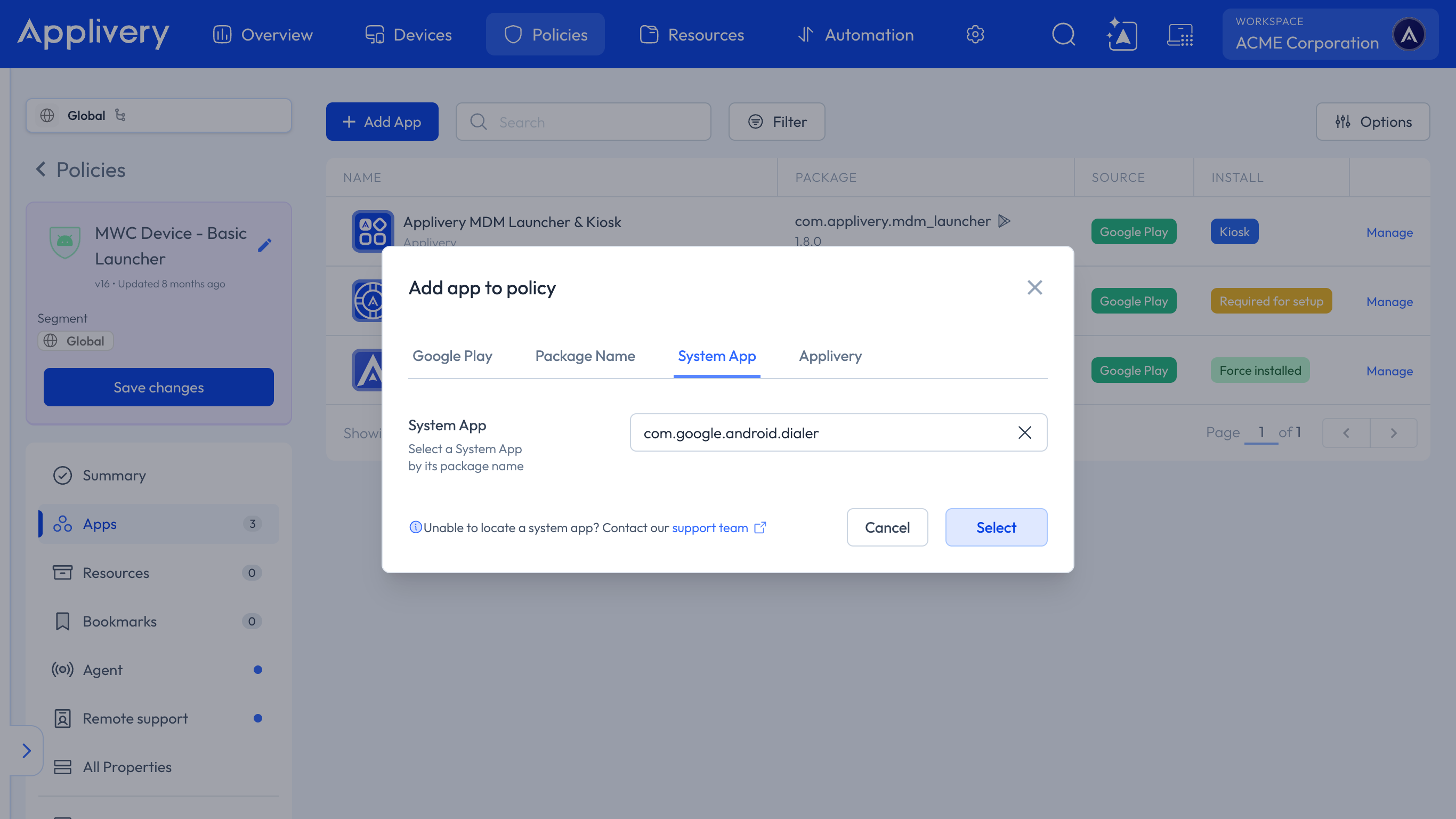
Task: Expand the collapsed side panel arrow
Action: pyautogui.click(x=27, y=751)
